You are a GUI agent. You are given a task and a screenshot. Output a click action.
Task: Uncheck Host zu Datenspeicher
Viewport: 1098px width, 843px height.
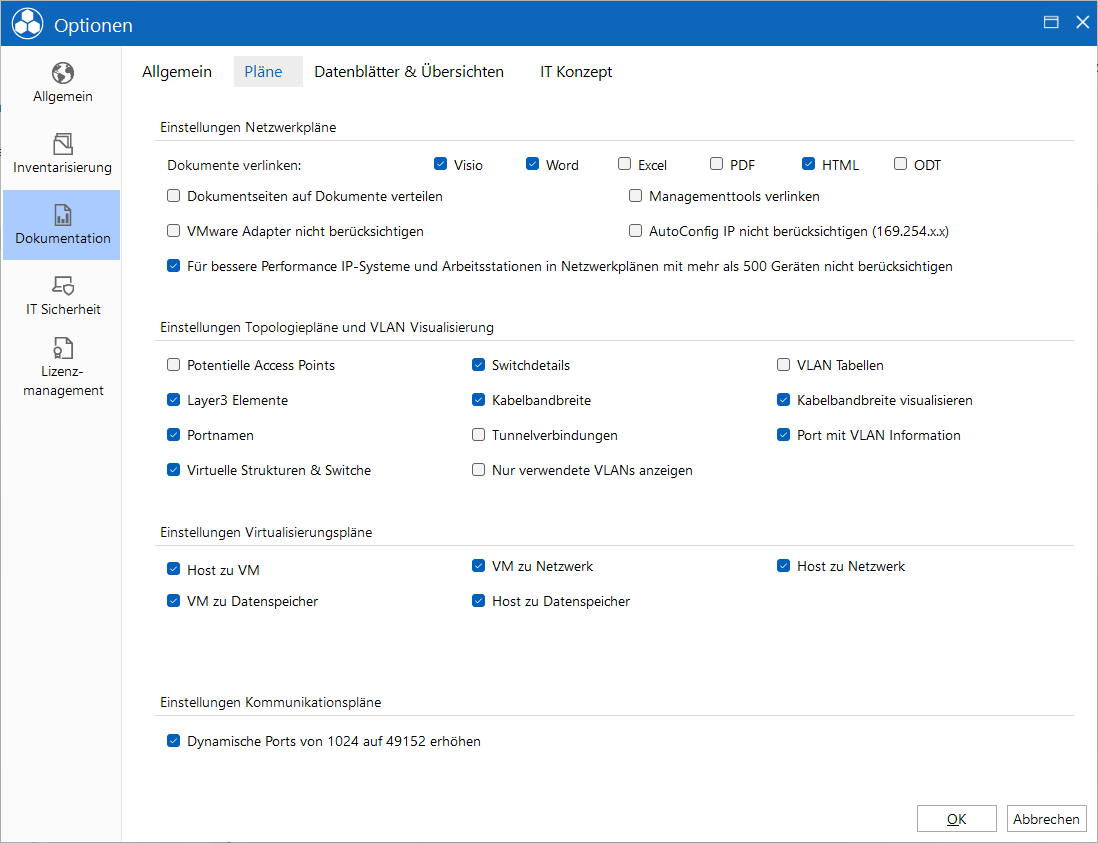click(478, 601)
